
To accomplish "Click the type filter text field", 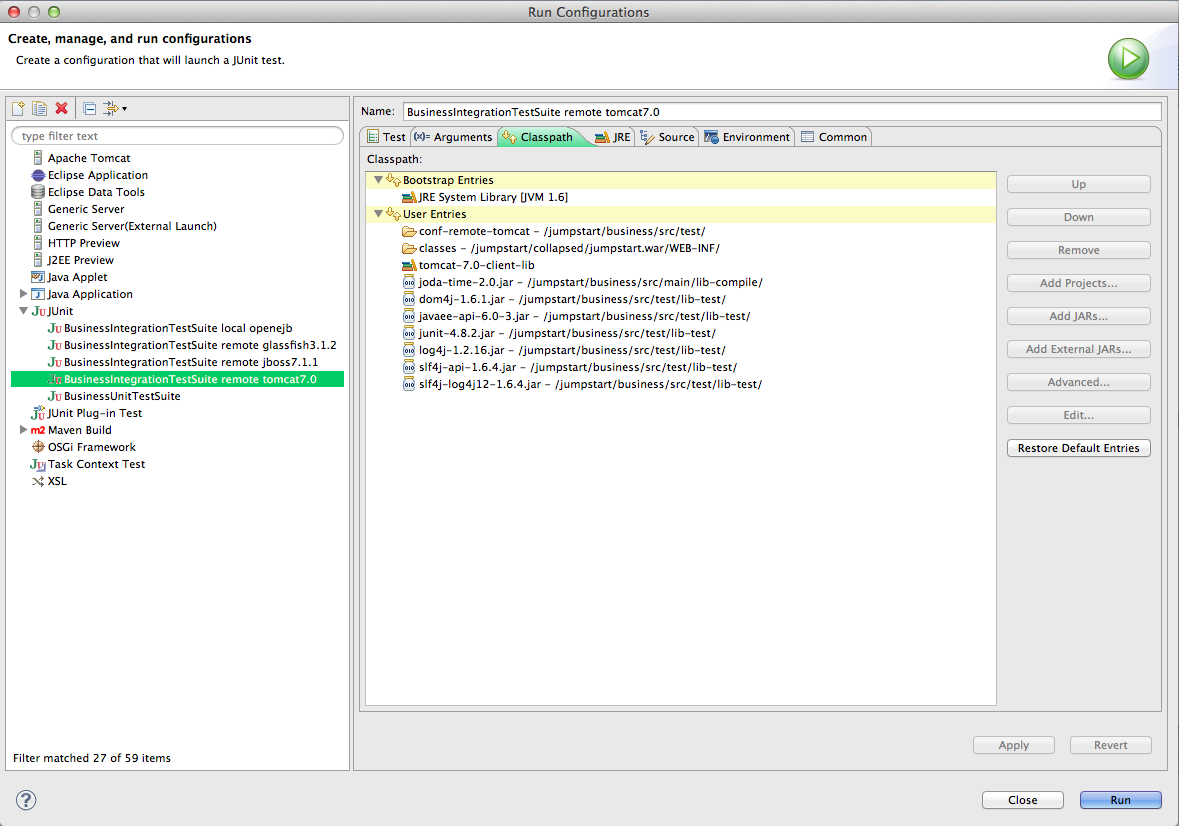I will (177, 136).
